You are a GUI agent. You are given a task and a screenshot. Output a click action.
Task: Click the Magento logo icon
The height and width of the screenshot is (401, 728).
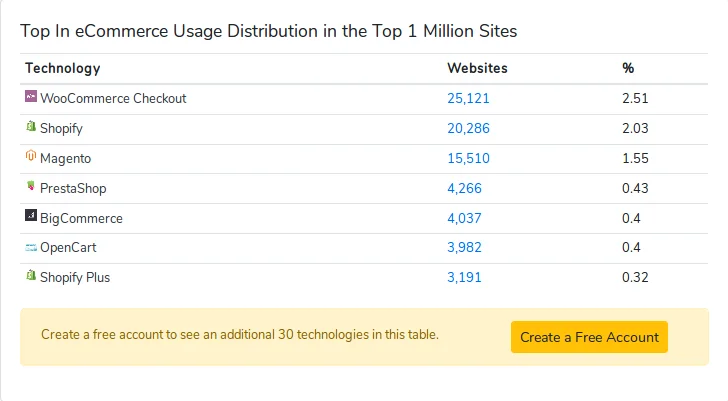31,157
